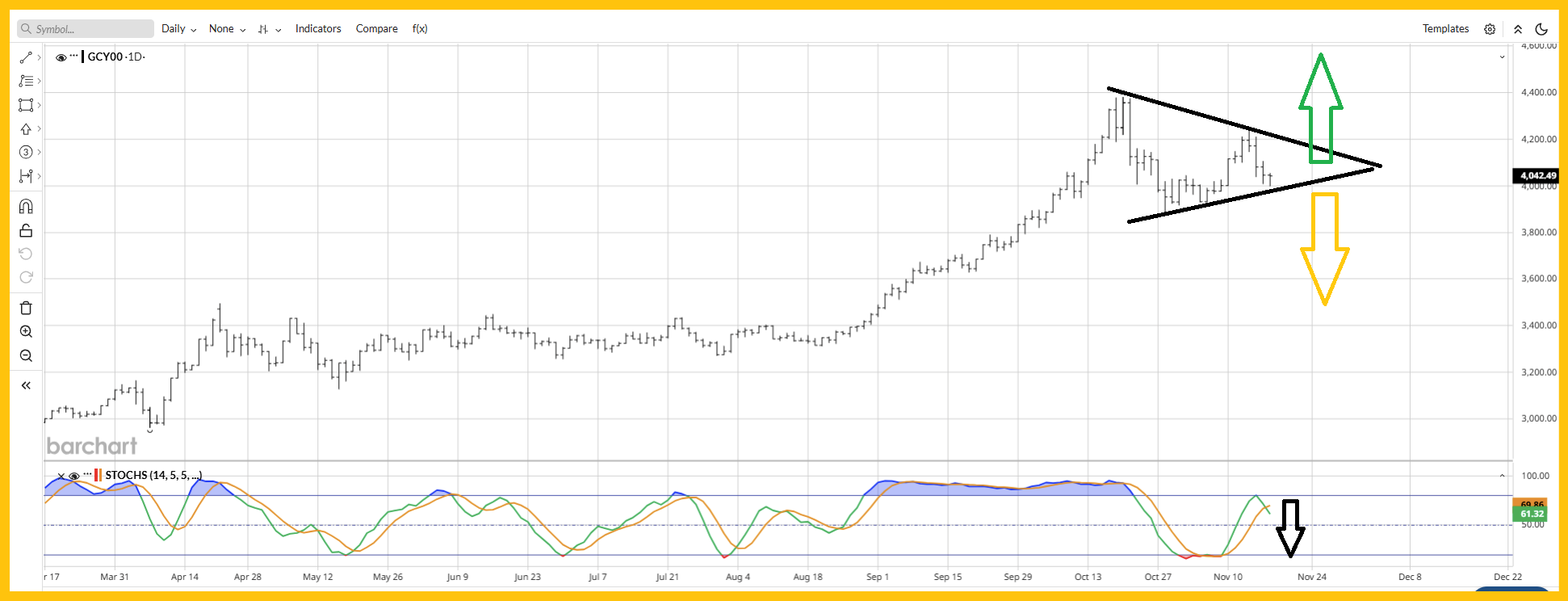Click the Templates button
The image size is (1568, 601).
coord(1445,29)
